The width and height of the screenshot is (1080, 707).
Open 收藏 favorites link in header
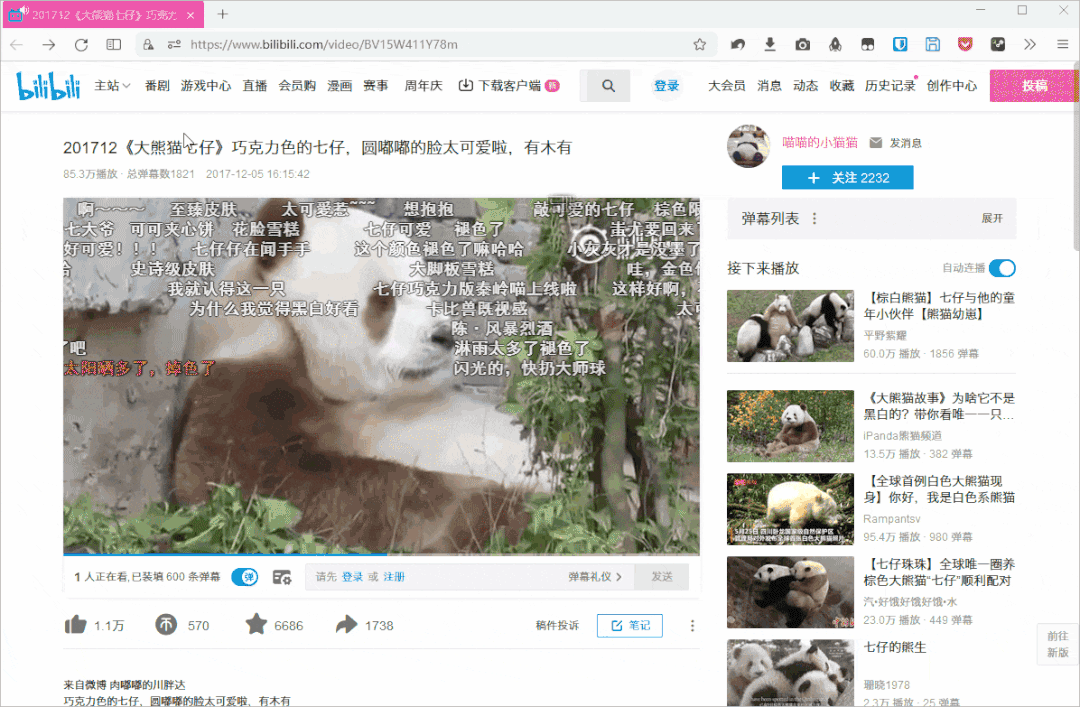[842, 86]
